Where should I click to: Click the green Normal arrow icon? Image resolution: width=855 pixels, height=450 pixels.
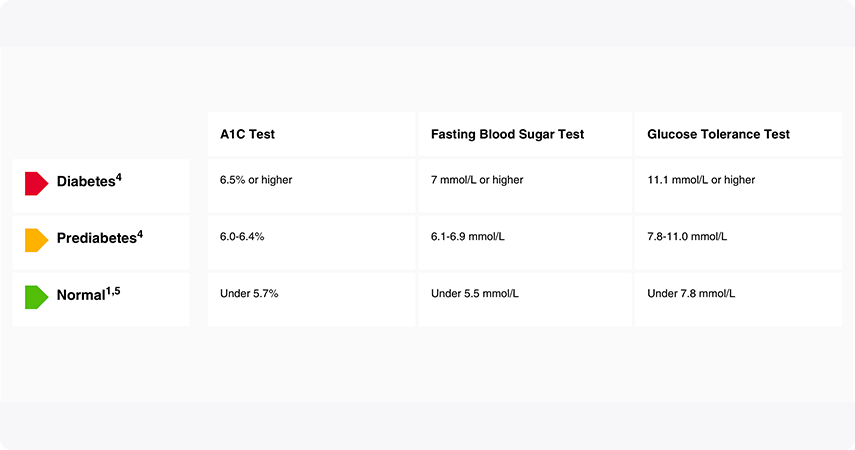37,297
